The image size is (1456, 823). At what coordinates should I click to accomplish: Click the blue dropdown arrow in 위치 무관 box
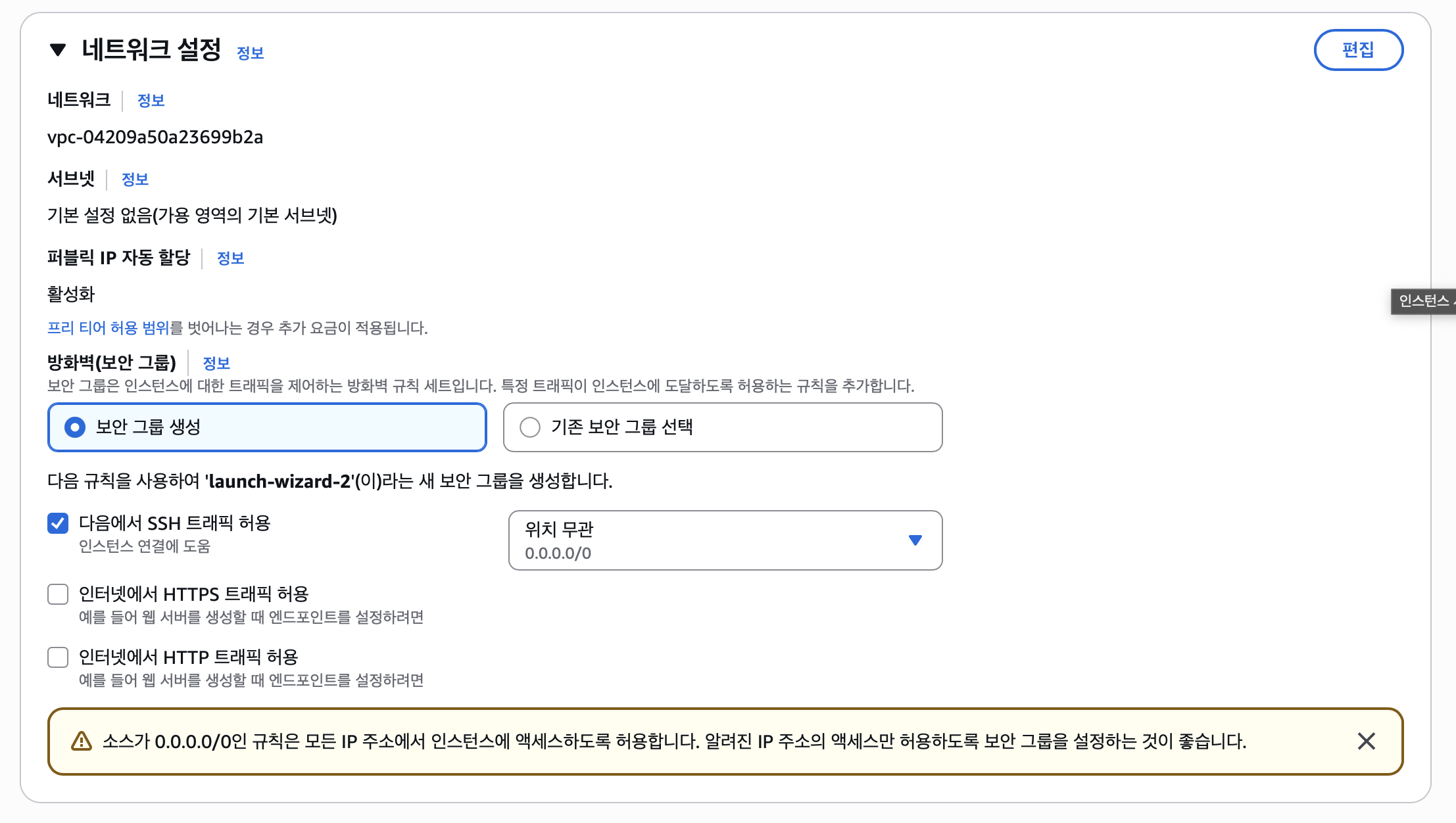coord(915,540)
